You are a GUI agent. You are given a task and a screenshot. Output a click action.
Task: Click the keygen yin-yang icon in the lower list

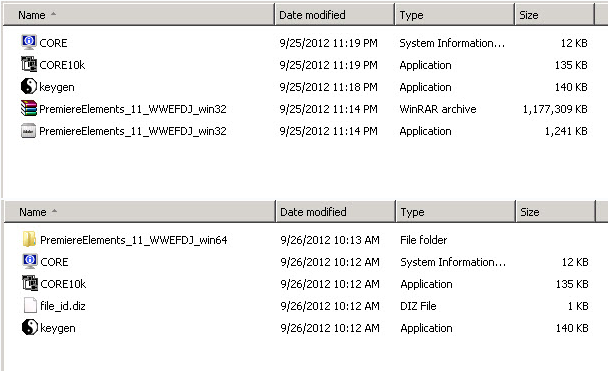click(30, 327)
